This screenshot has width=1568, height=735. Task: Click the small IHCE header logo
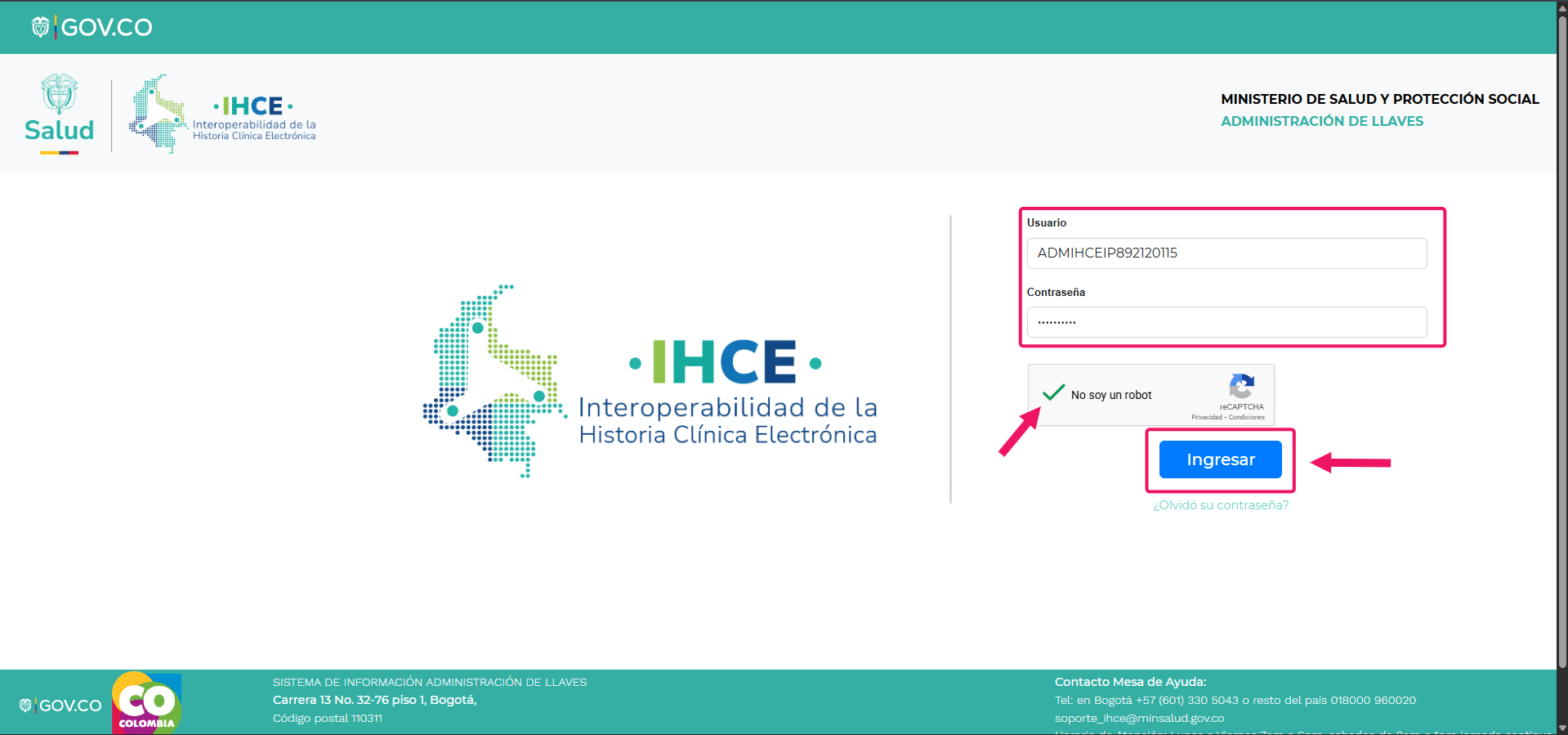click(x=222, y=114)
